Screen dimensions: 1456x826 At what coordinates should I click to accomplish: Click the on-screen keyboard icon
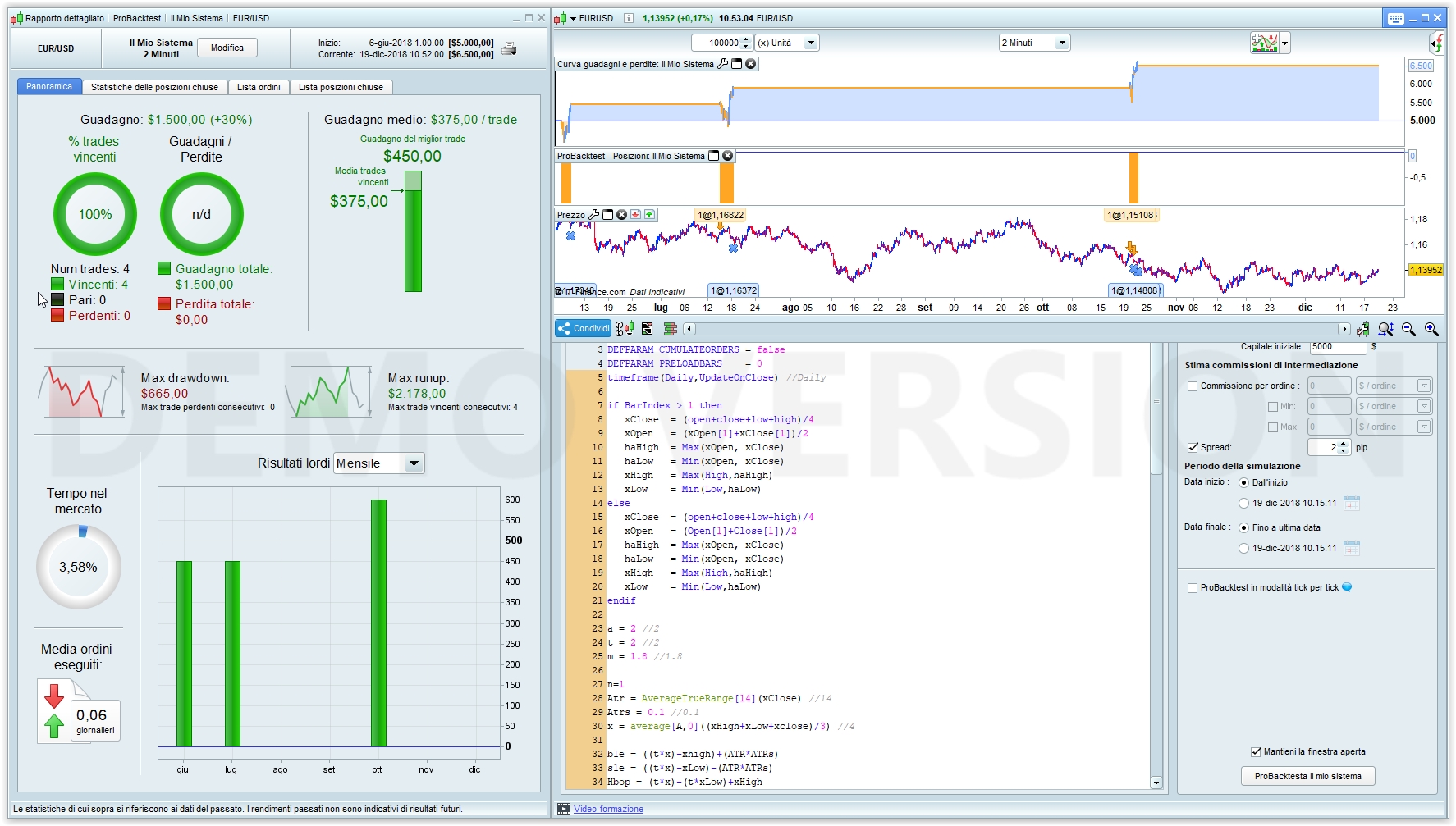tap(1395, 18)
